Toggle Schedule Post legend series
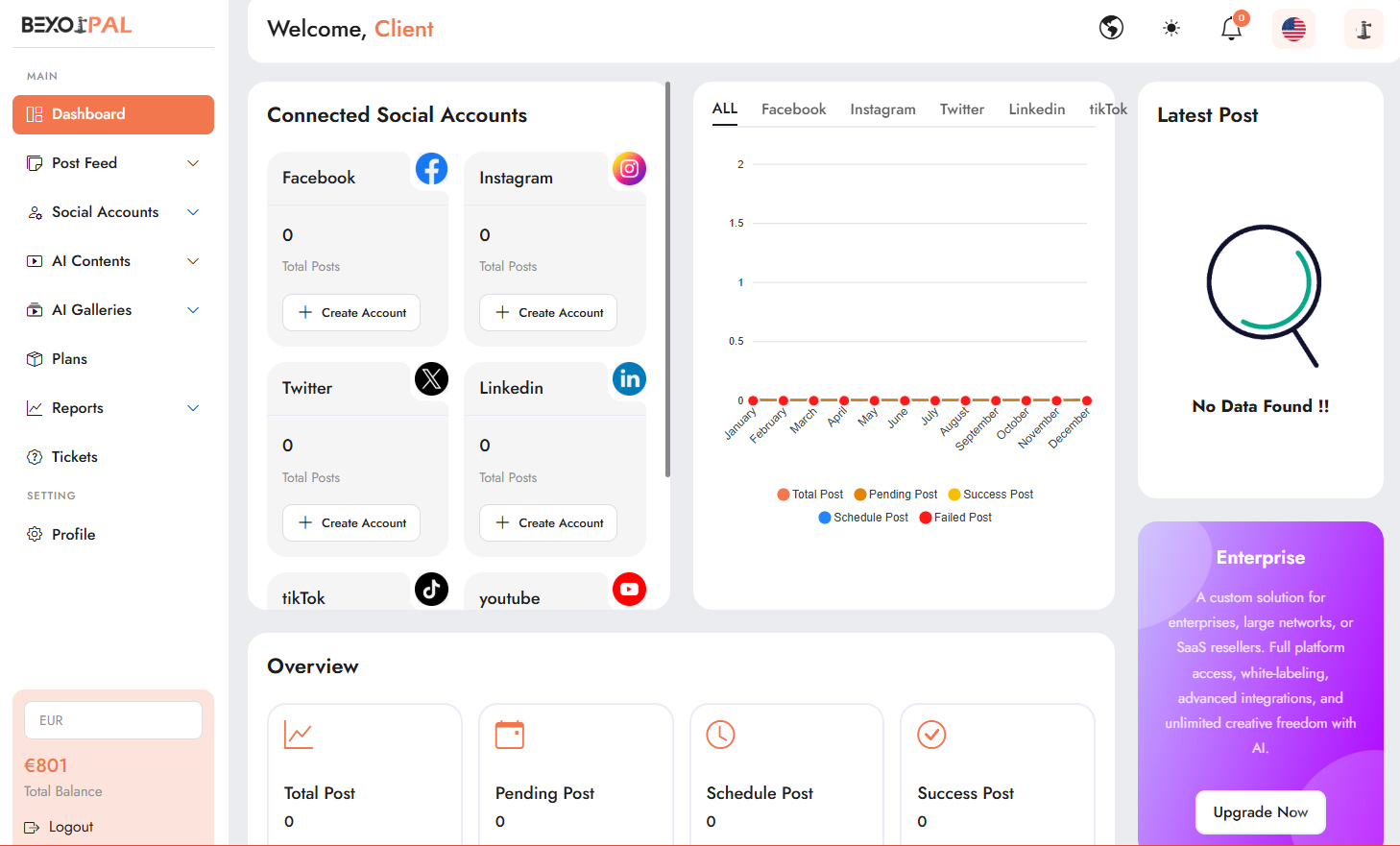The image size is (1400, 846). pyautogui.click(x=863, y=518)
